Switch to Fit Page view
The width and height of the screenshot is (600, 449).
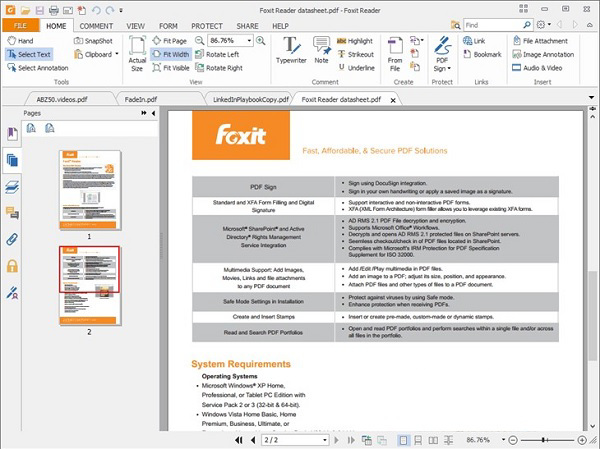[x=170, y=41]
